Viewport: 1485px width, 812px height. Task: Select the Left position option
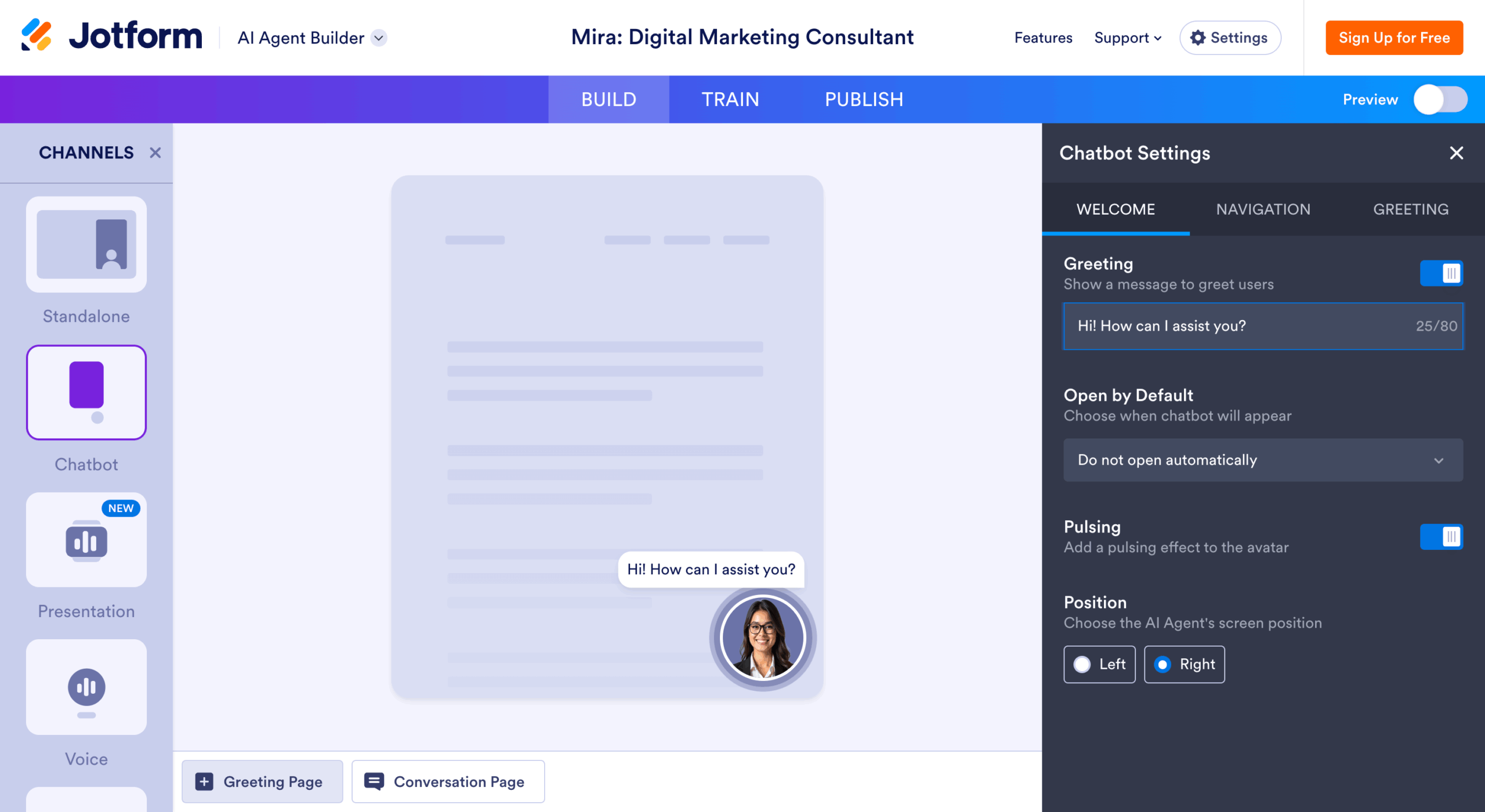(x=1099, y=664)
